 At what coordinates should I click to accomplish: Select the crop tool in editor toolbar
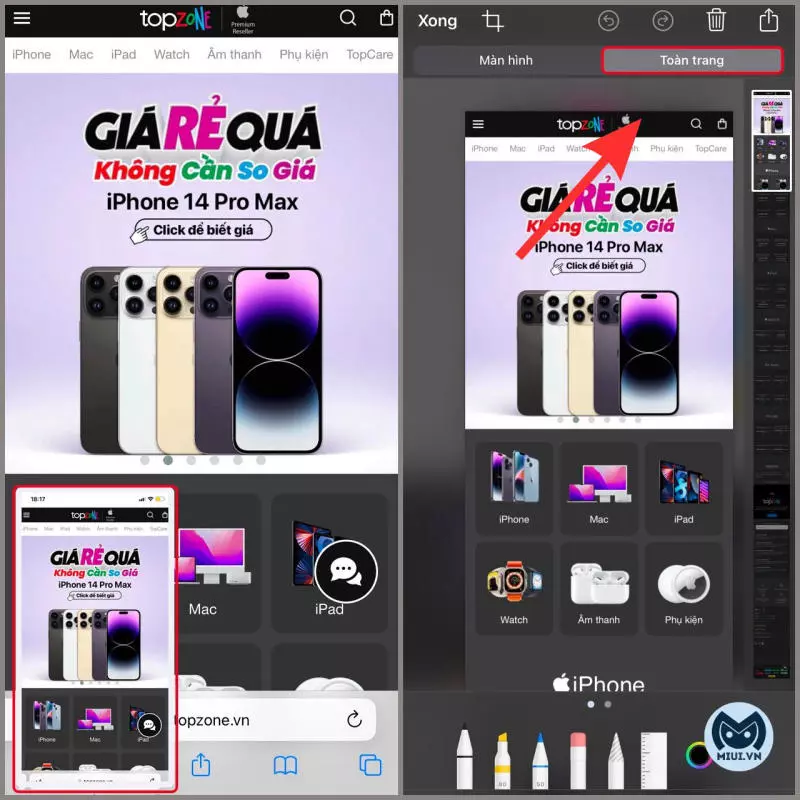(x=492, y=21)
